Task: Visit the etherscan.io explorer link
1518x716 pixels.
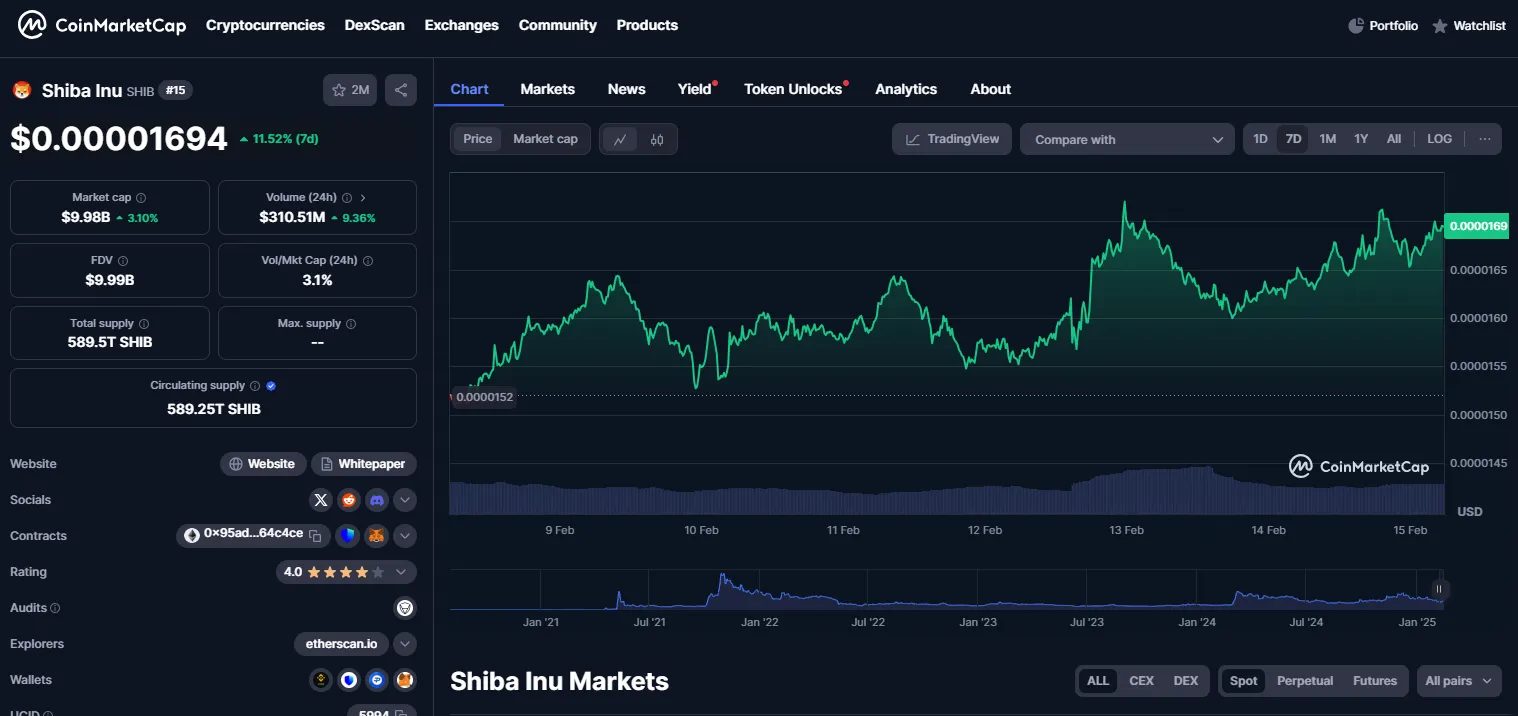Action: click(340, 643)
